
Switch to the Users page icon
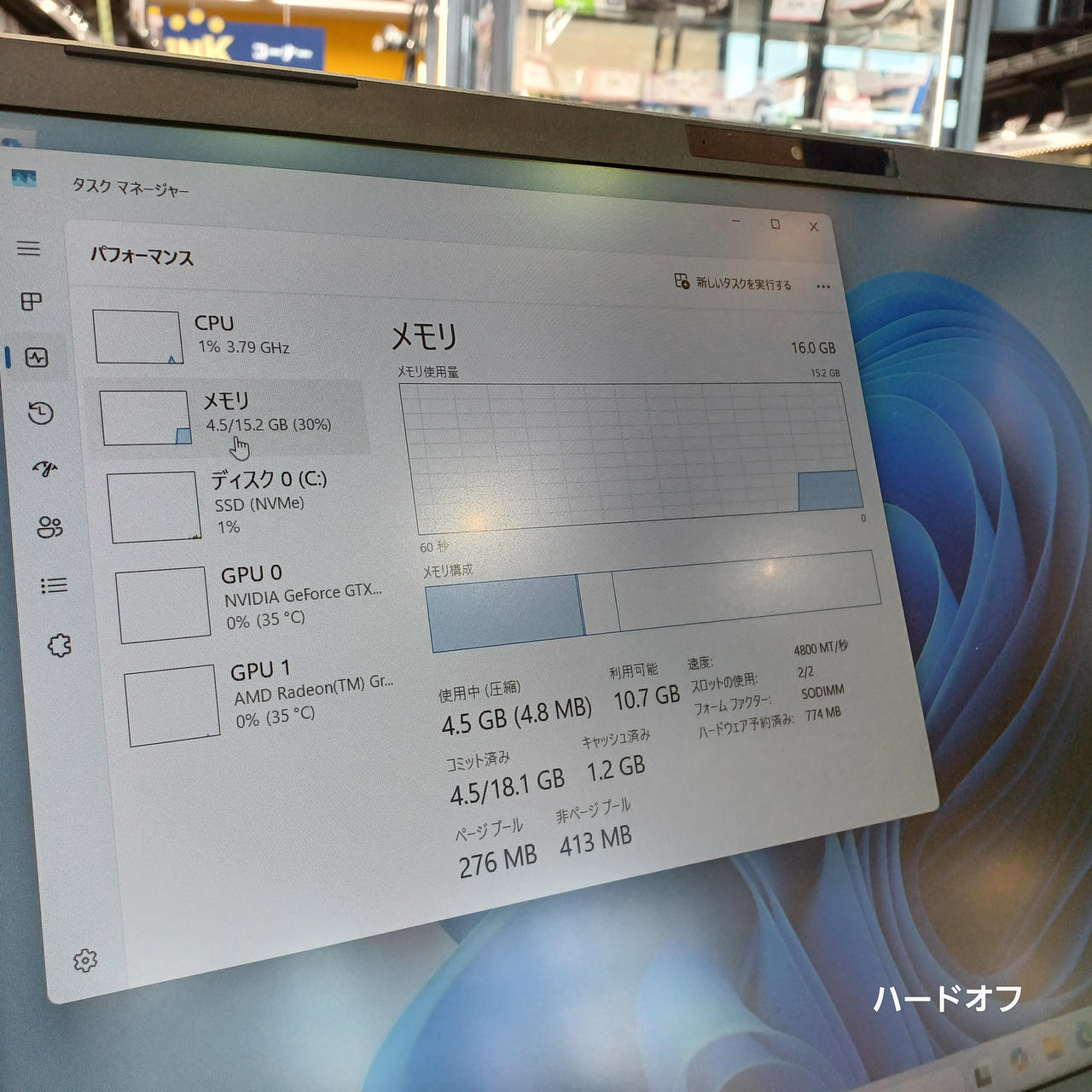click(49, 527)
